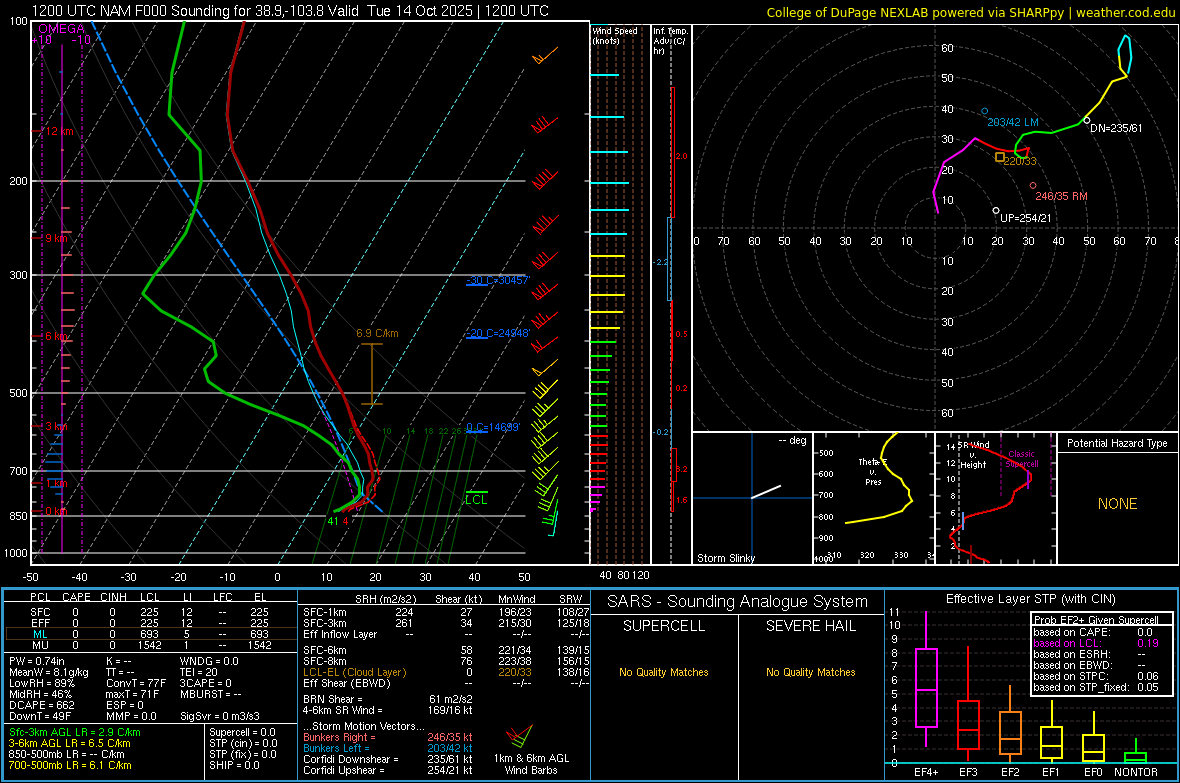This screenshot has width=1180, height=783.
Task: Click the 9 km height marker
Action: coord(56,238)
